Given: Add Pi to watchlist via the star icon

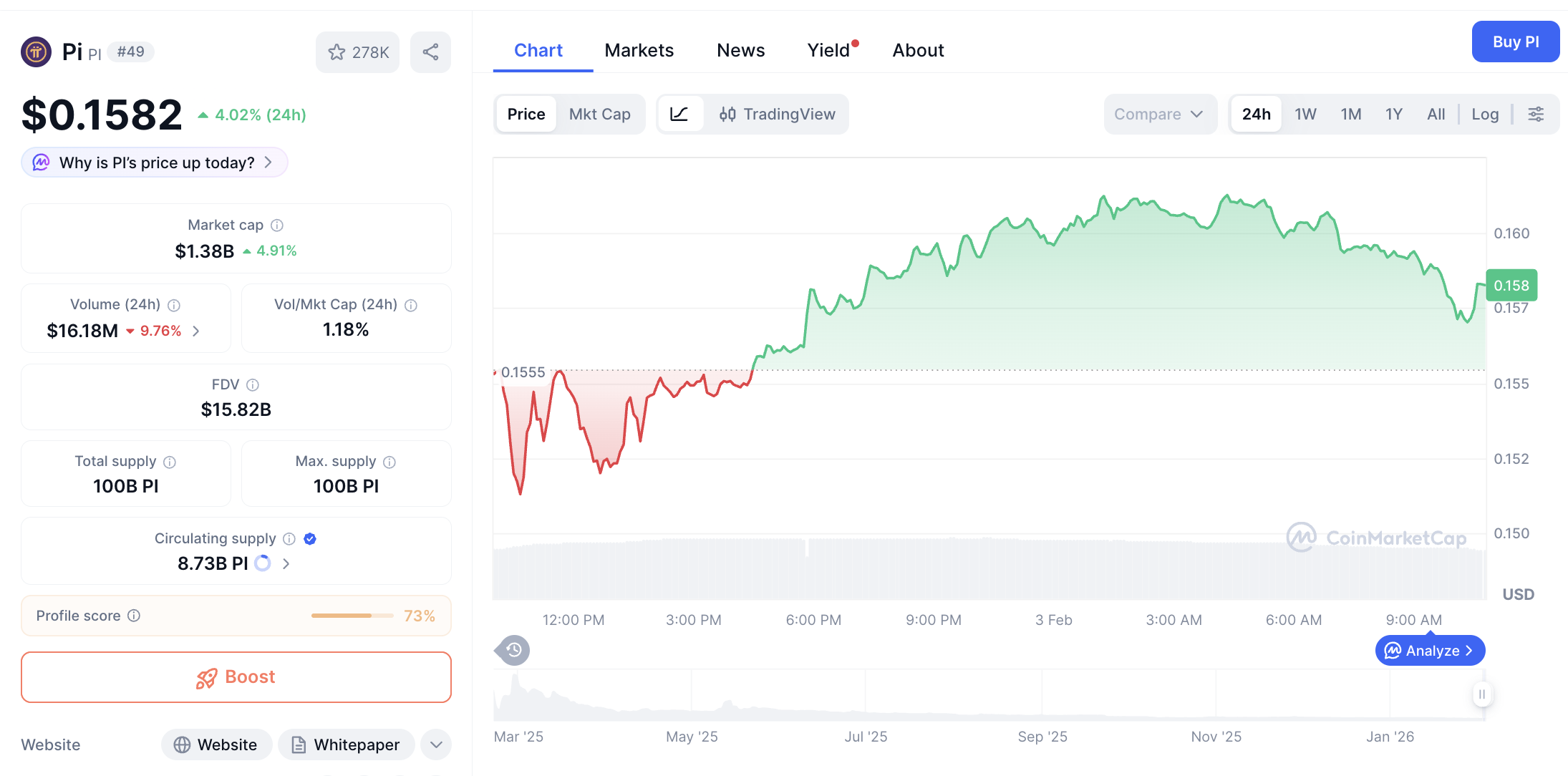Looking at the screenshot, I should coord(337,52).
